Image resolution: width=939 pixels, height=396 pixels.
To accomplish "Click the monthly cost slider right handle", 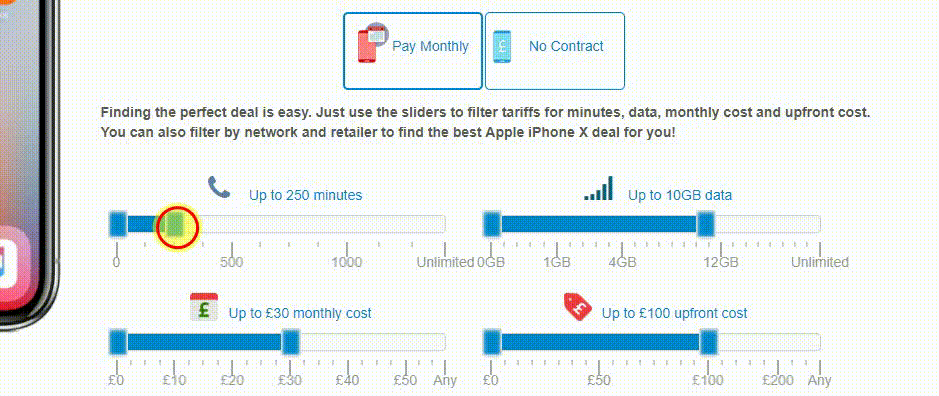I will tap(290, 342).
